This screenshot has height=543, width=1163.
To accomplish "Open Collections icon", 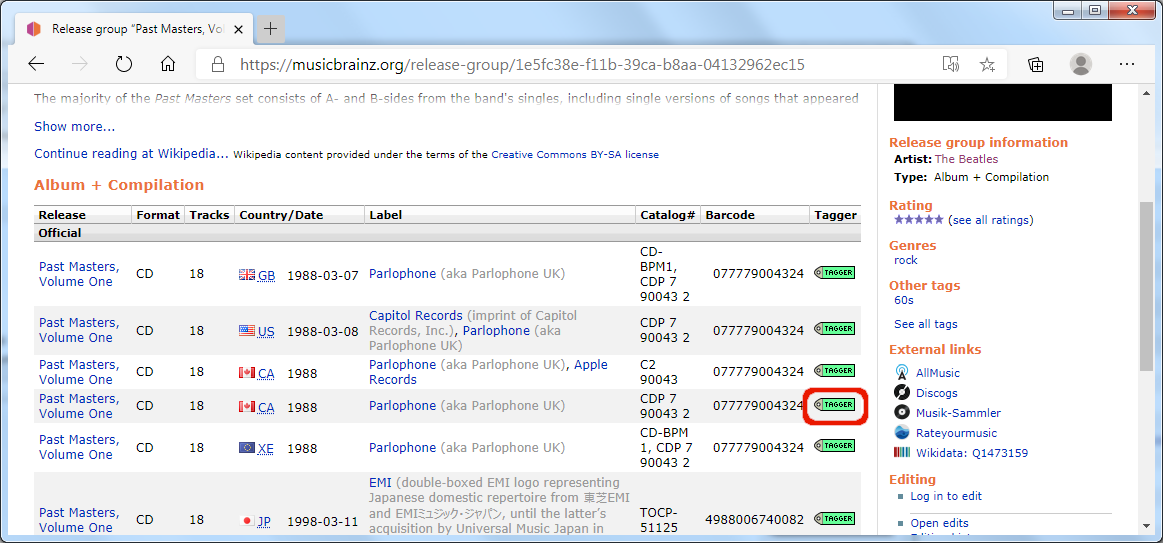I will tap(1036, 65).
